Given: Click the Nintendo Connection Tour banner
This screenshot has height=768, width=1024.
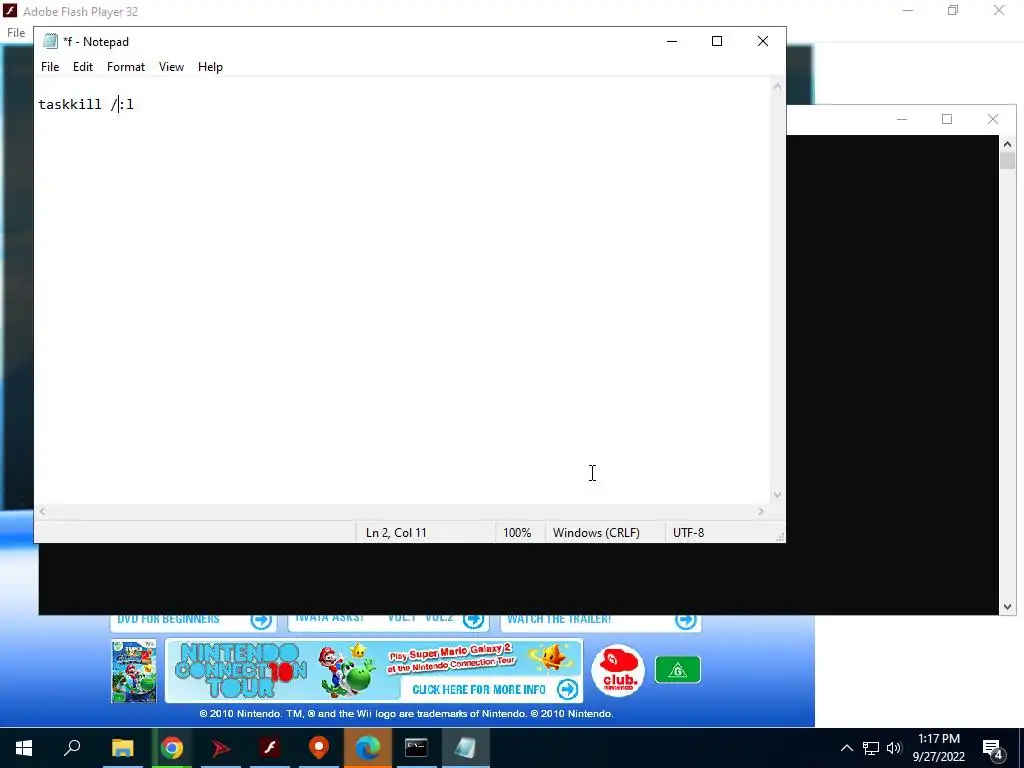Looking at the screenshot, I should point(373,671).
